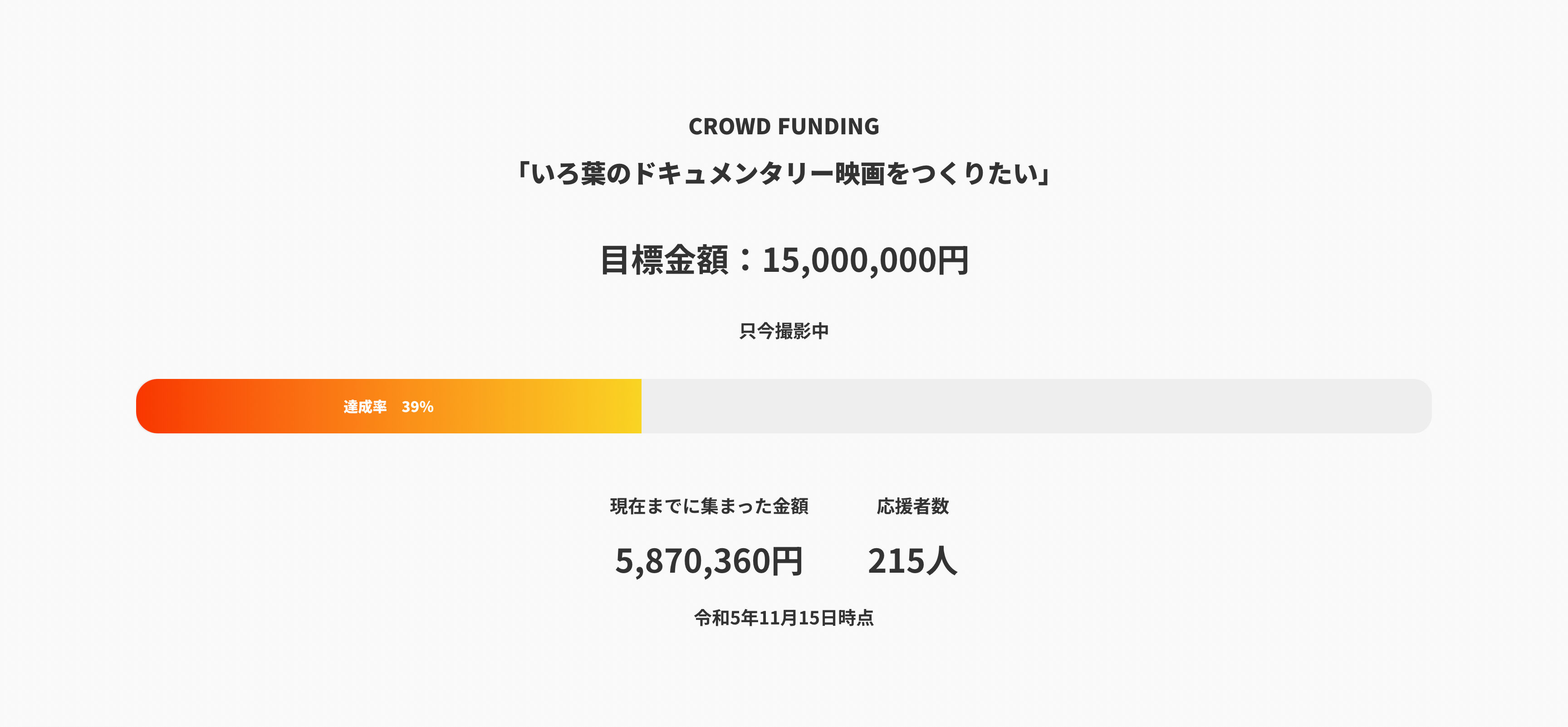This screenshot has height=727, width=1568.
Task: Click the 令和5年11月15日時点 date line
Action: [784, 618]
